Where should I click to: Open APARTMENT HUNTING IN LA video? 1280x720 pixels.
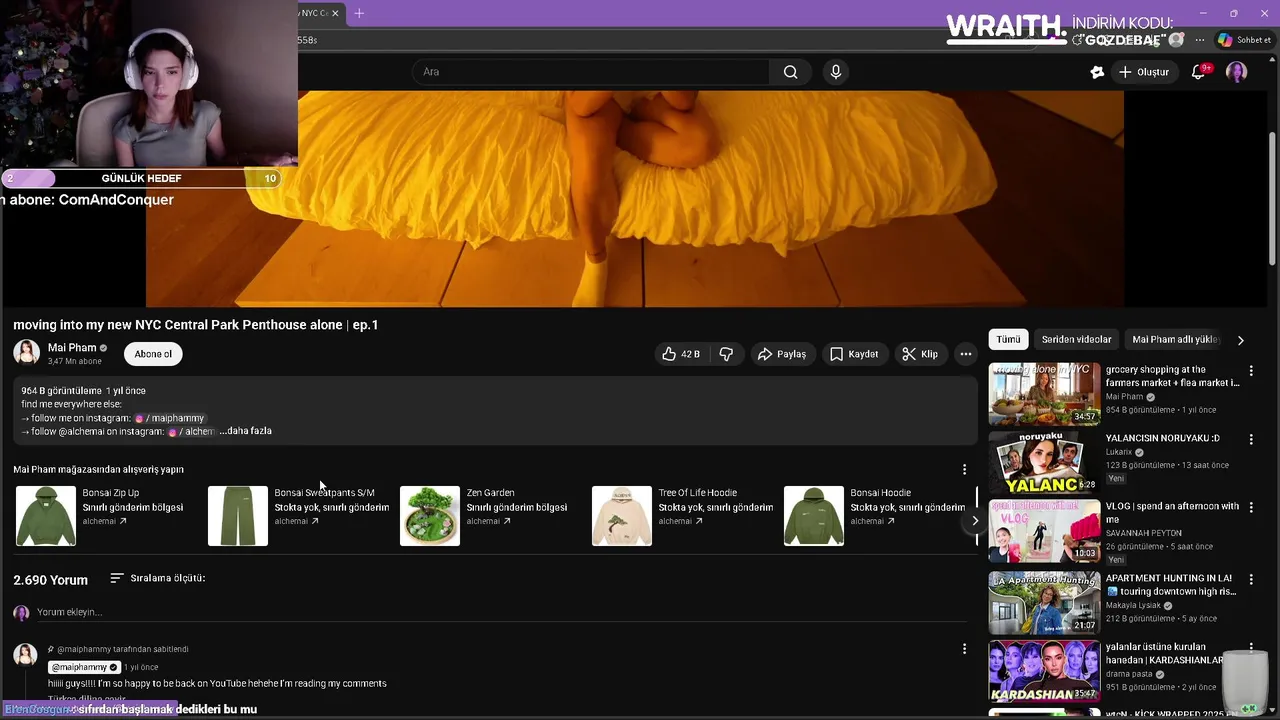[x=1044, y=602]
